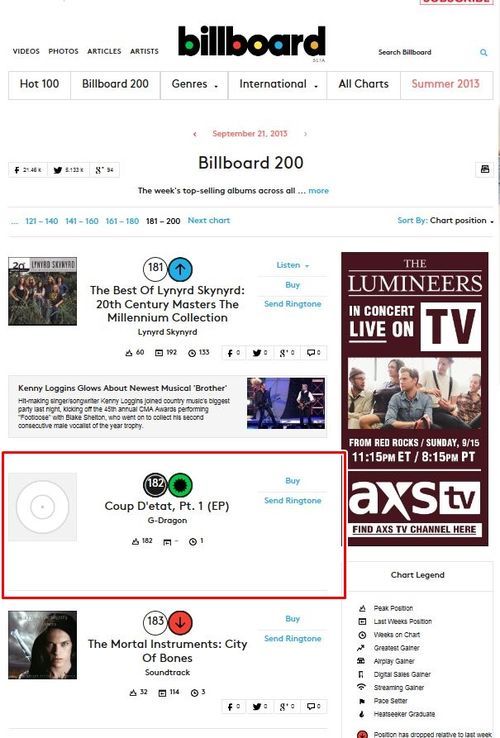Expand the Genres dropdown menu
500x738 pixels.
[x=194, y=84]
